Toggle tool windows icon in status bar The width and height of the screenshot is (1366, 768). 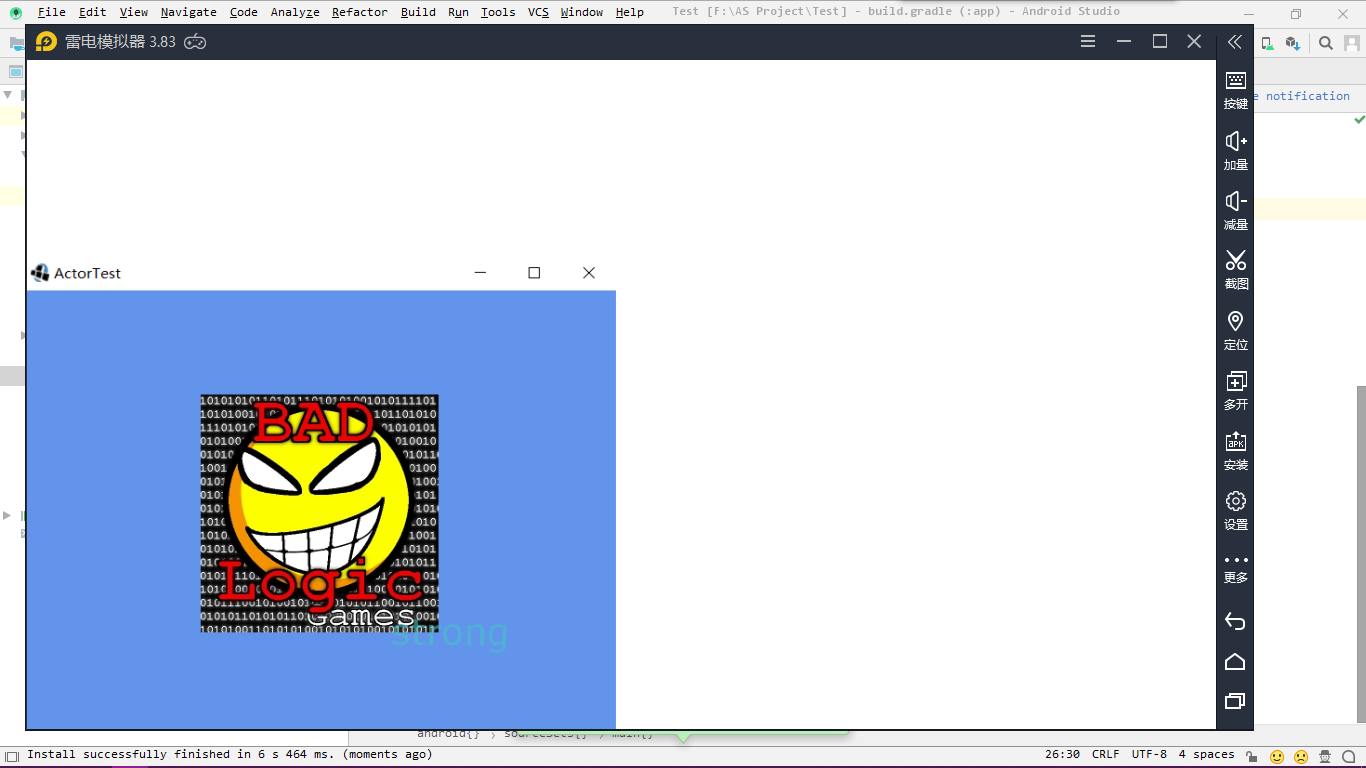(12, 756)
